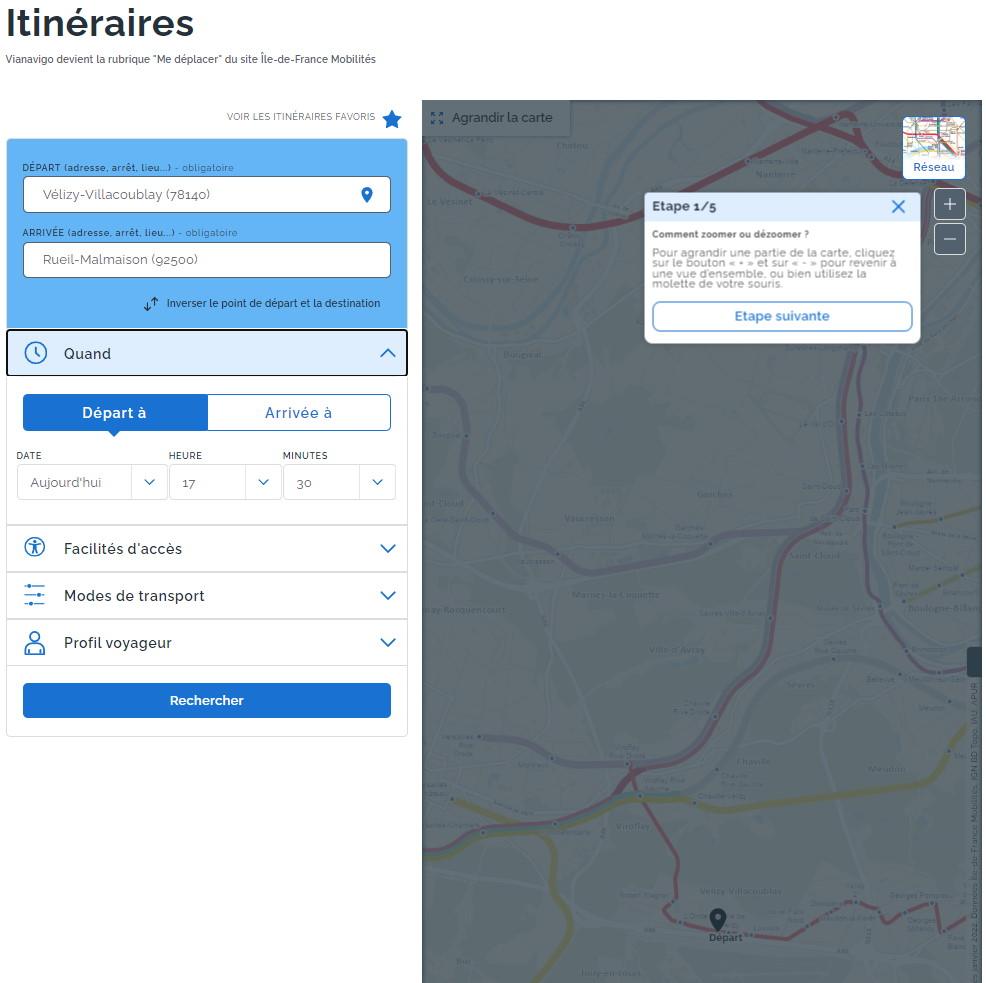Viewport: 986px width, 983px height.
Task: Close the Etape 1/5 tutorial popup
Action: pyautogui.click(x=898, y=207)
